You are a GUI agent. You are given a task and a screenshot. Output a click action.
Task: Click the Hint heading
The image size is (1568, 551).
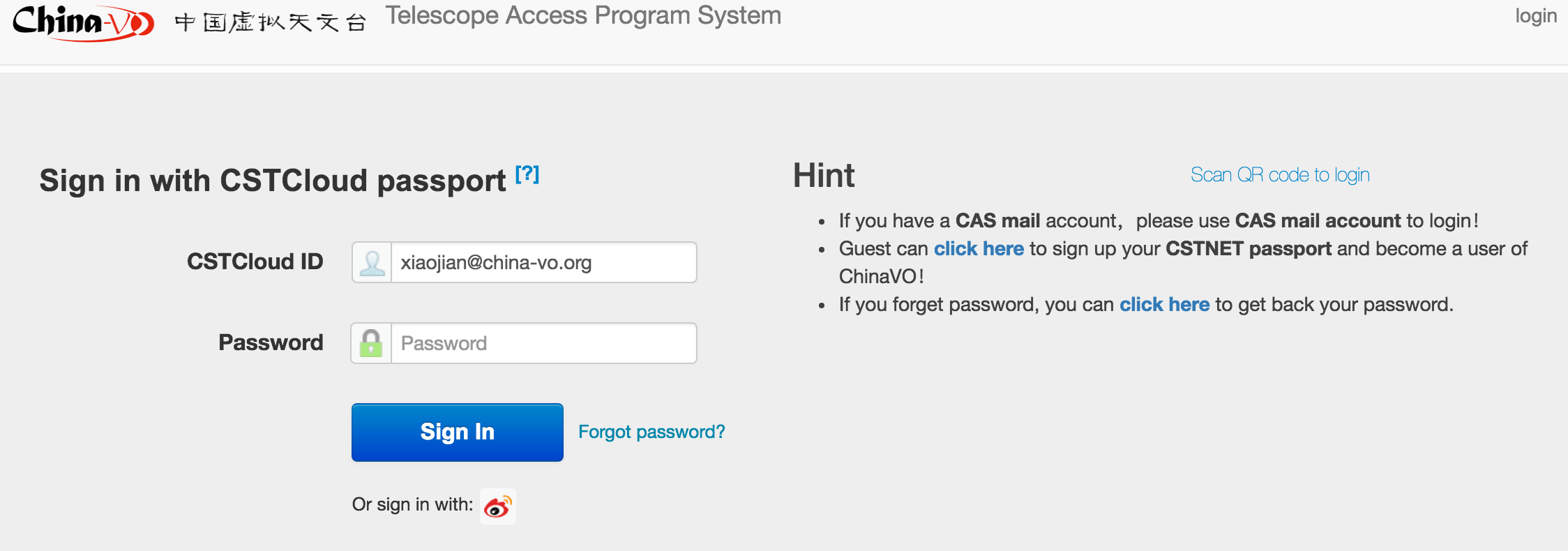click(x=824, y=175)
